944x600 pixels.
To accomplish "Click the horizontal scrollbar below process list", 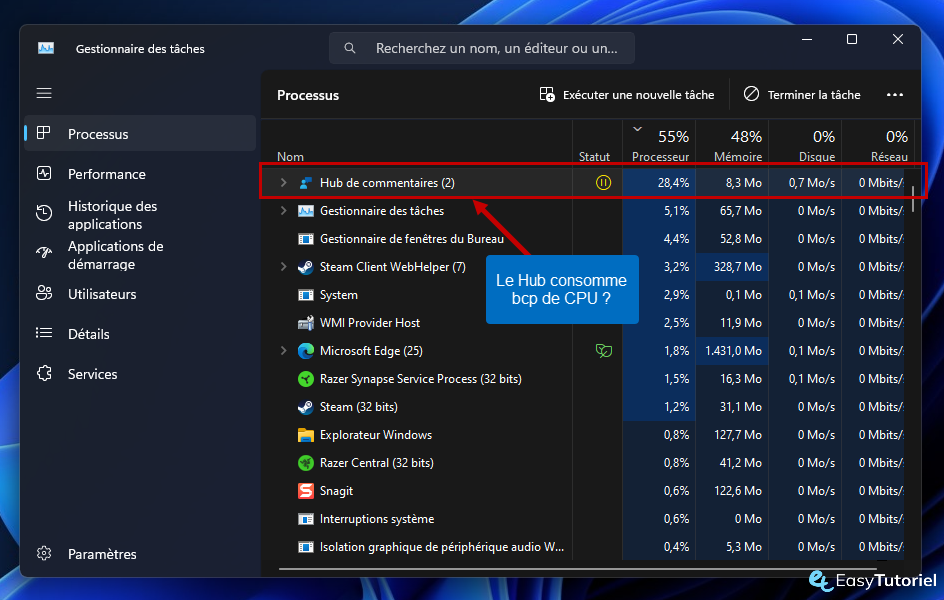I will click(577, 568).
